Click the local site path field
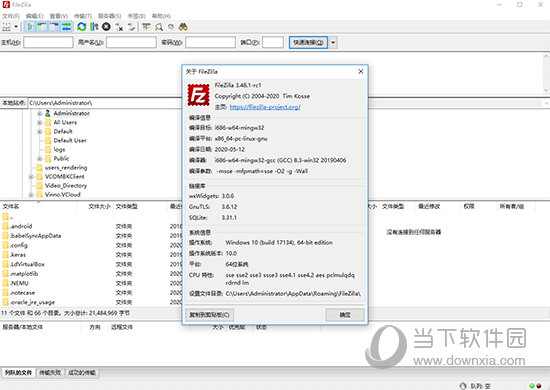 pos(105,103)
